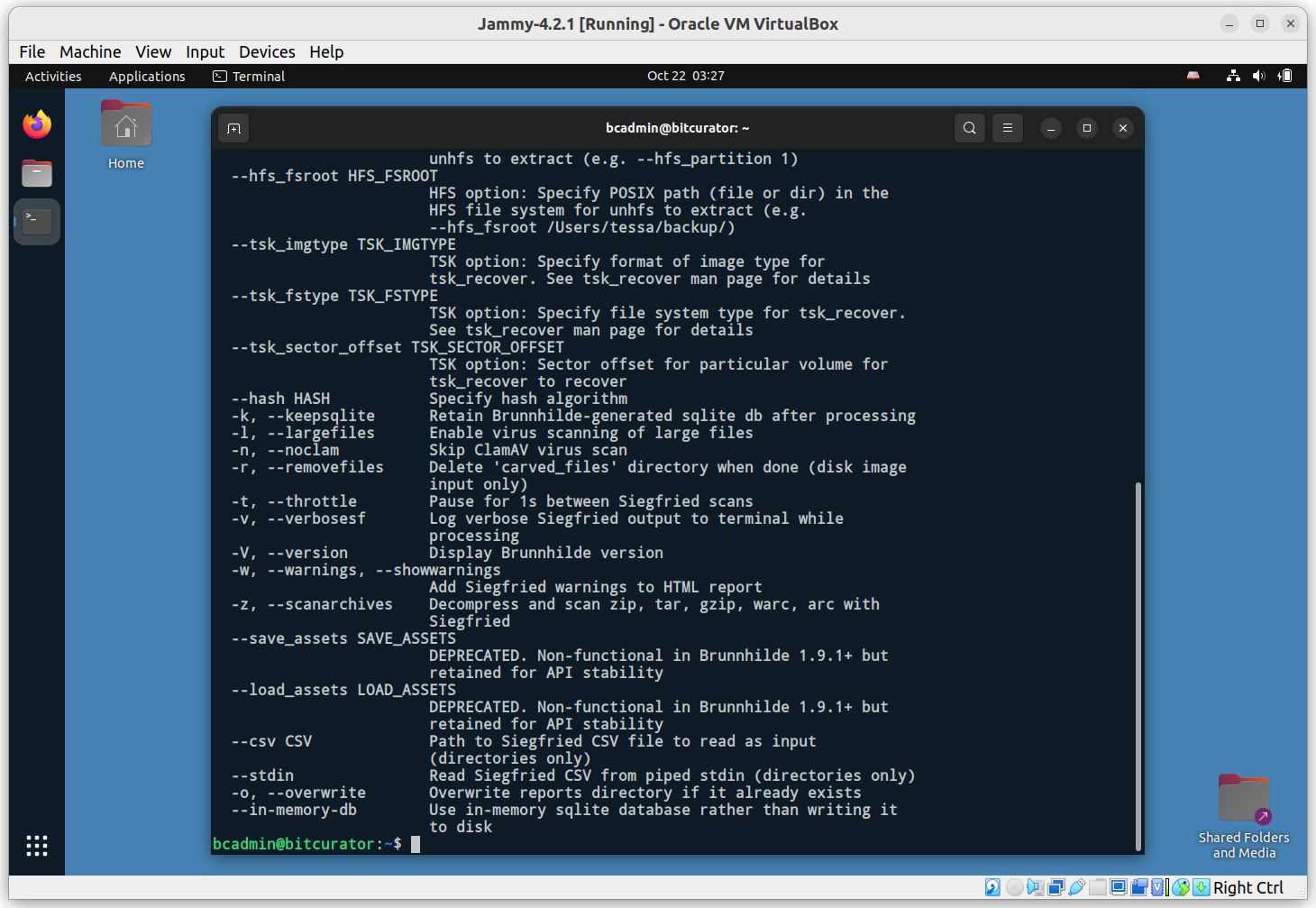
Task: Click 'Display Brunnhilde version' description text
Action: point(546,553)
